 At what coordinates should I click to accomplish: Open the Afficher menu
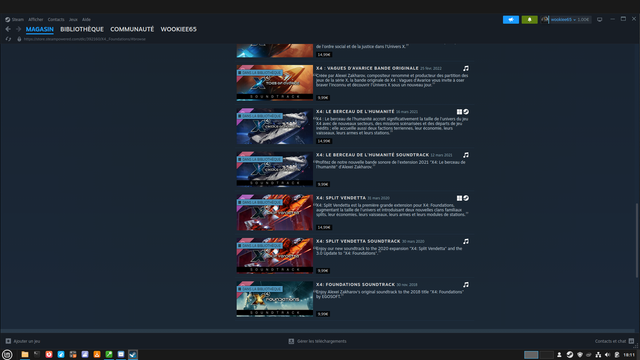[36, 20]
